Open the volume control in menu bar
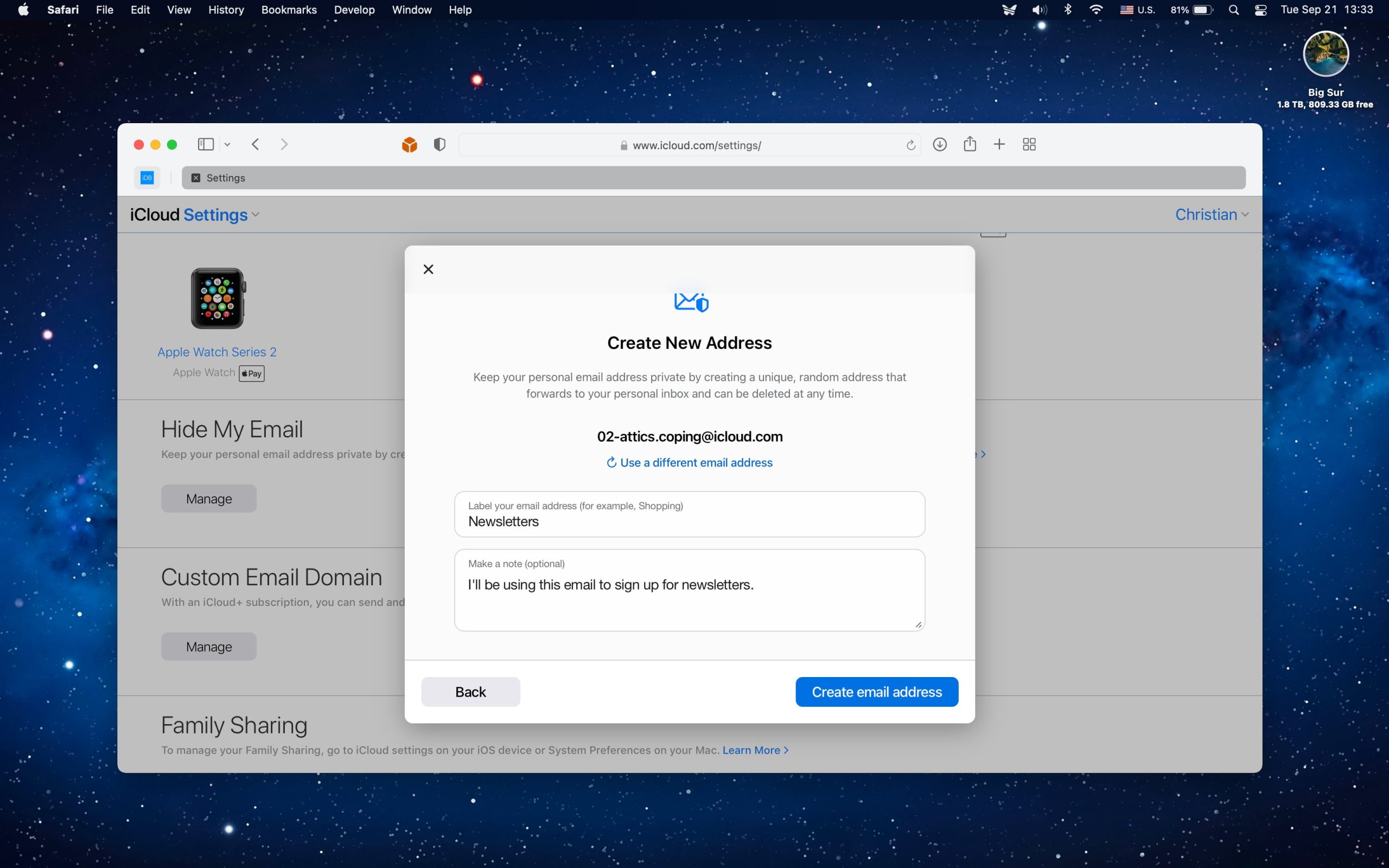 coord(1040,10)
